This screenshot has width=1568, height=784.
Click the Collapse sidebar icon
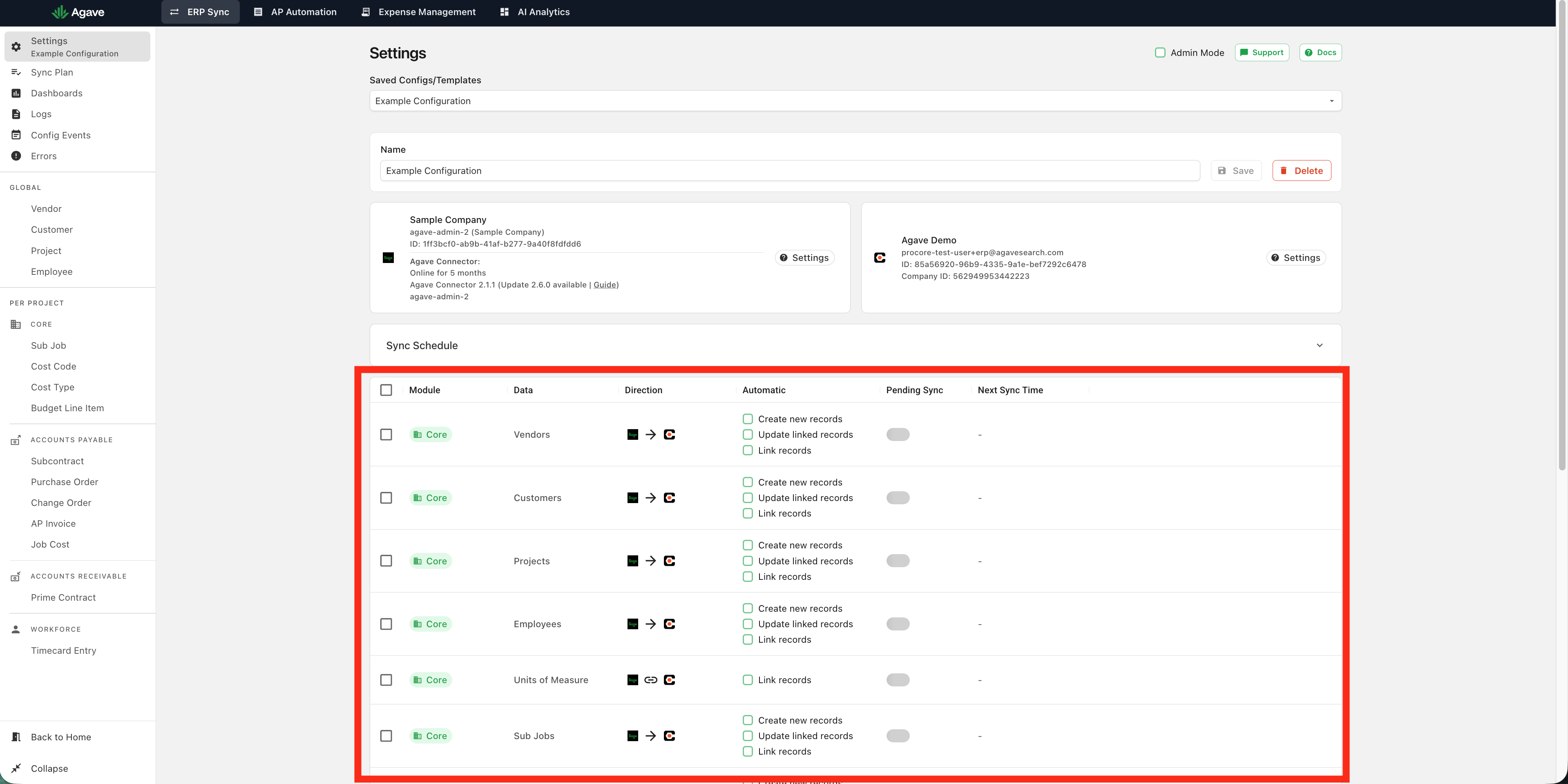(x=16, y=768)
